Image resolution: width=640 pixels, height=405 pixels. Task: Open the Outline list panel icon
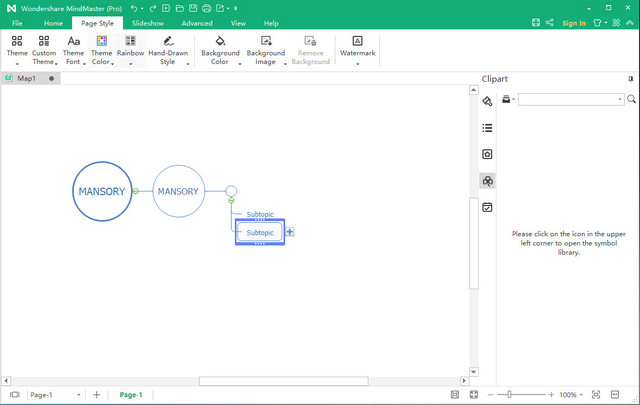click(487, 128)
